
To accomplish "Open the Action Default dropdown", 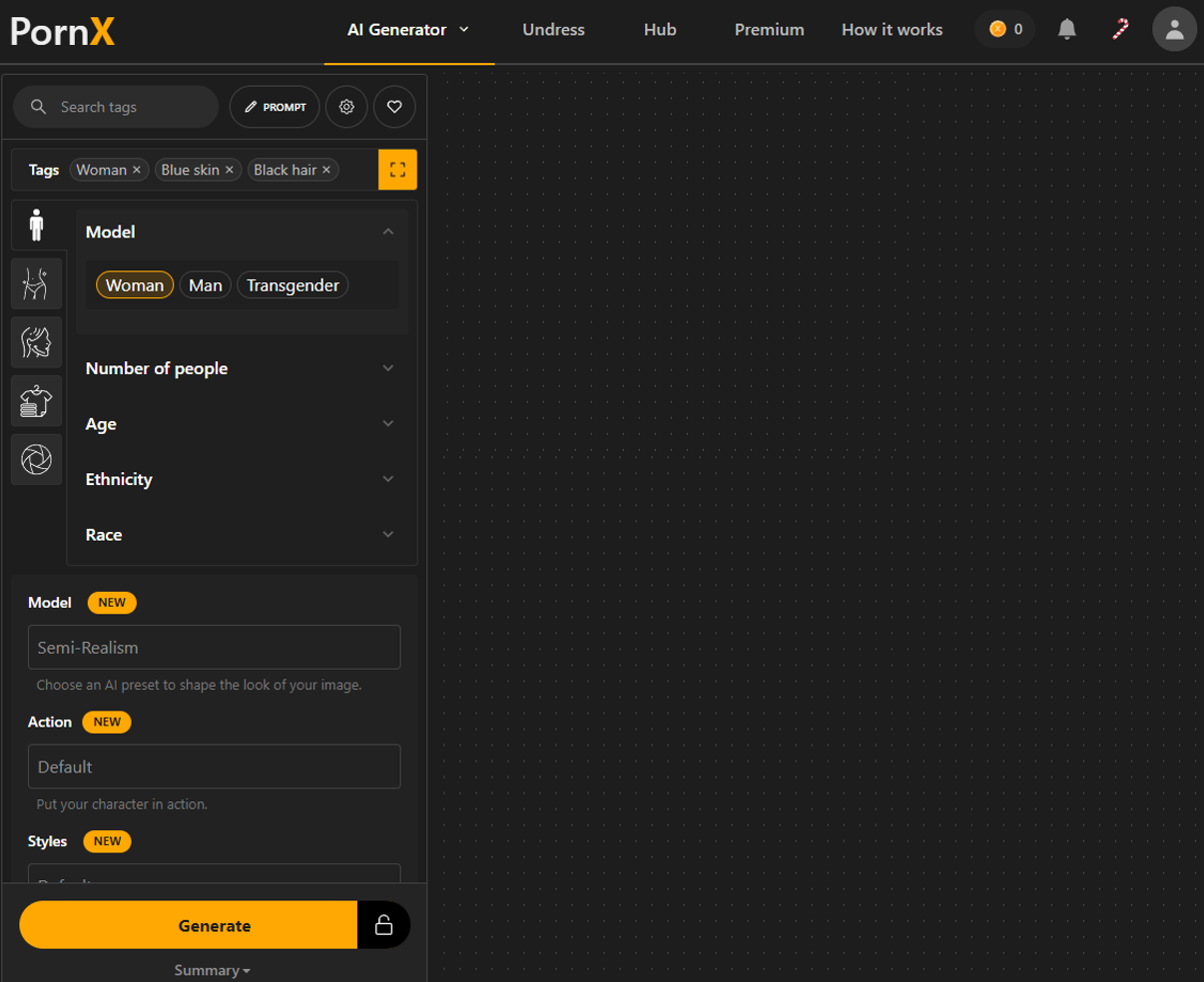I will coord(215,766).
